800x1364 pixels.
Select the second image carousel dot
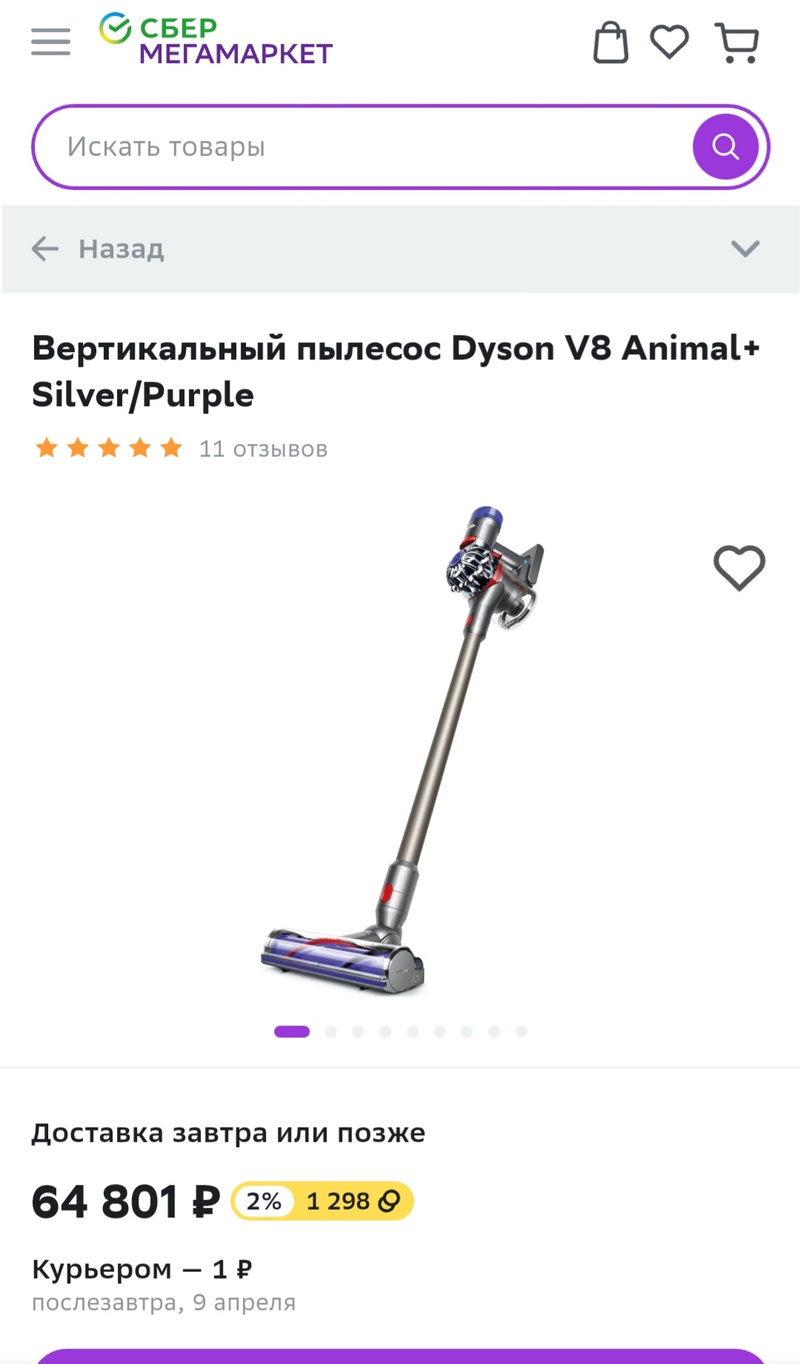[x=331, y=1032]
